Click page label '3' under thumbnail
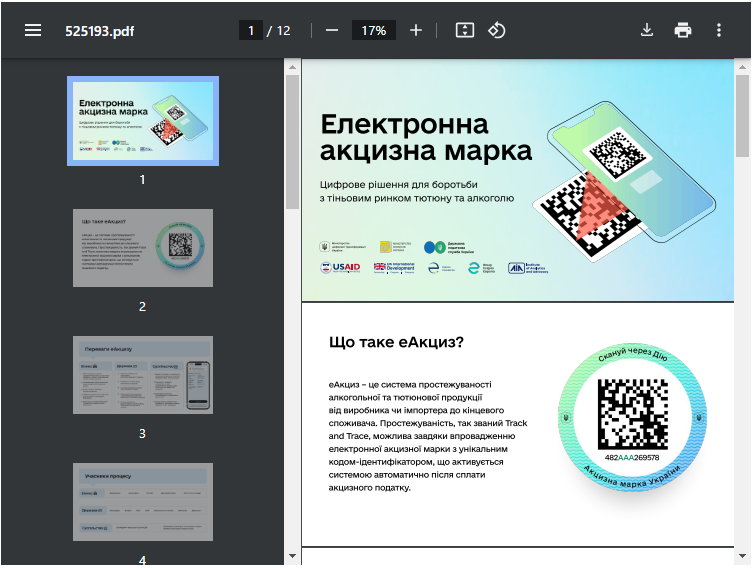Image resolution: width=755 pixels, height=568 pixels. 143,434
